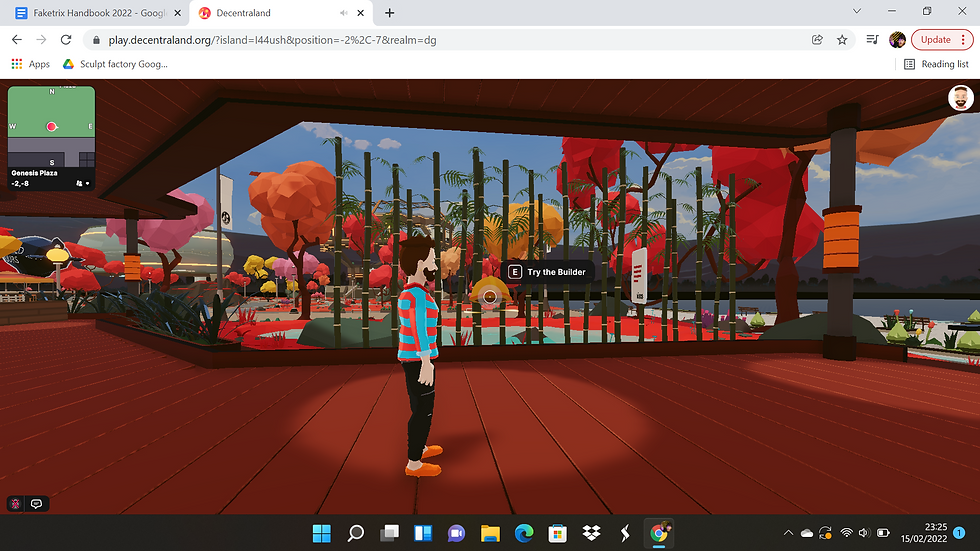Click the Try the Builder prompt
The image size is (980, 551).
pyautogui.click(x=548, y=272)
